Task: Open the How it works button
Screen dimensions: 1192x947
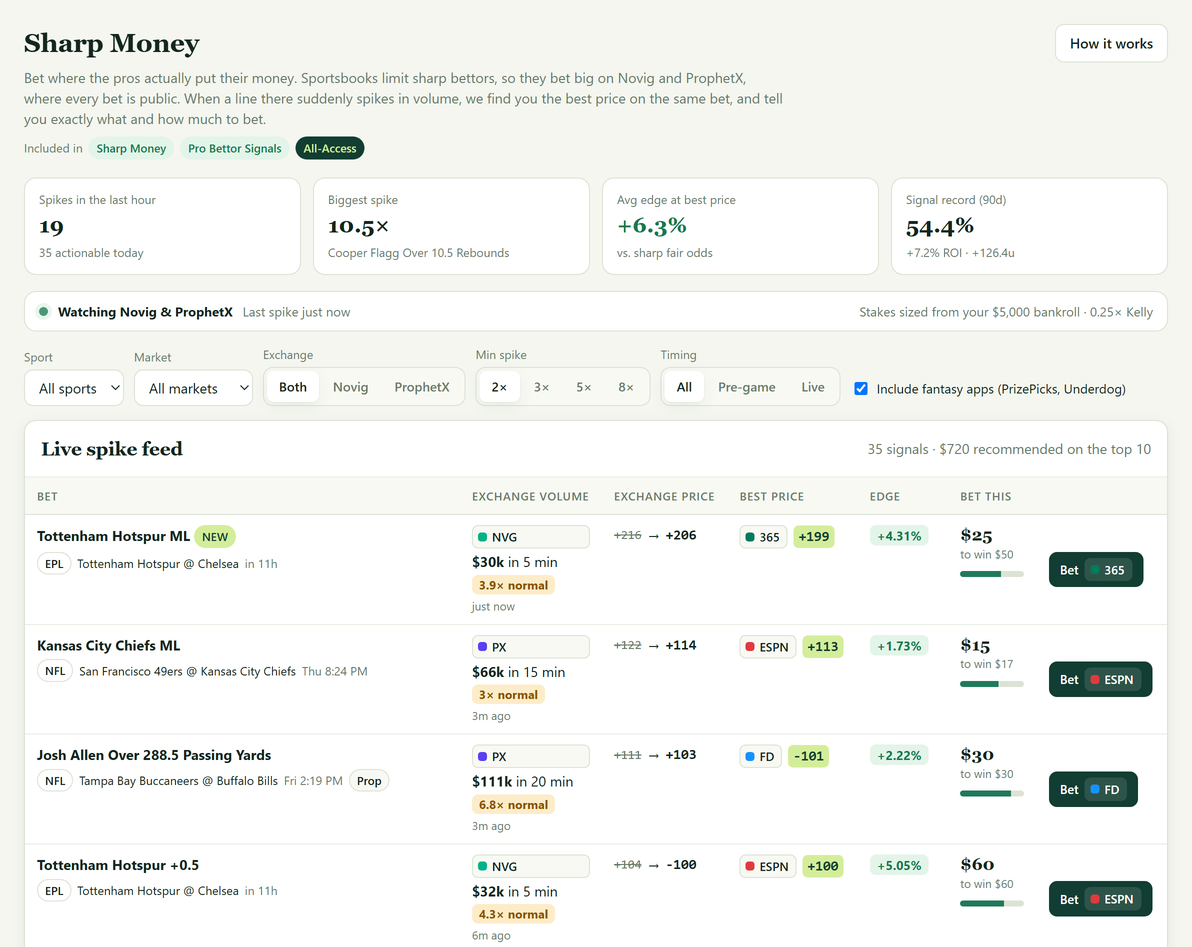Action: pyautogui.click(x=1111, y=43)
